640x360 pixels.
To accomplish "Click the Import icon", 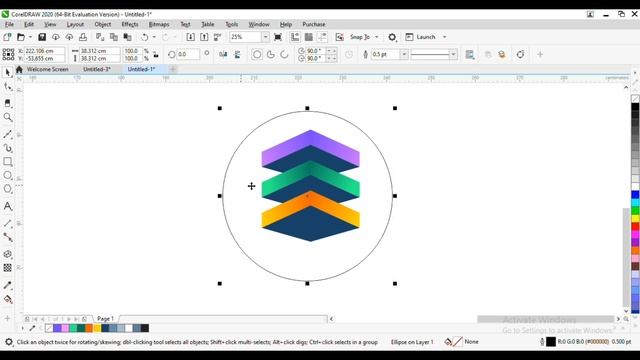I will [190, 37].
